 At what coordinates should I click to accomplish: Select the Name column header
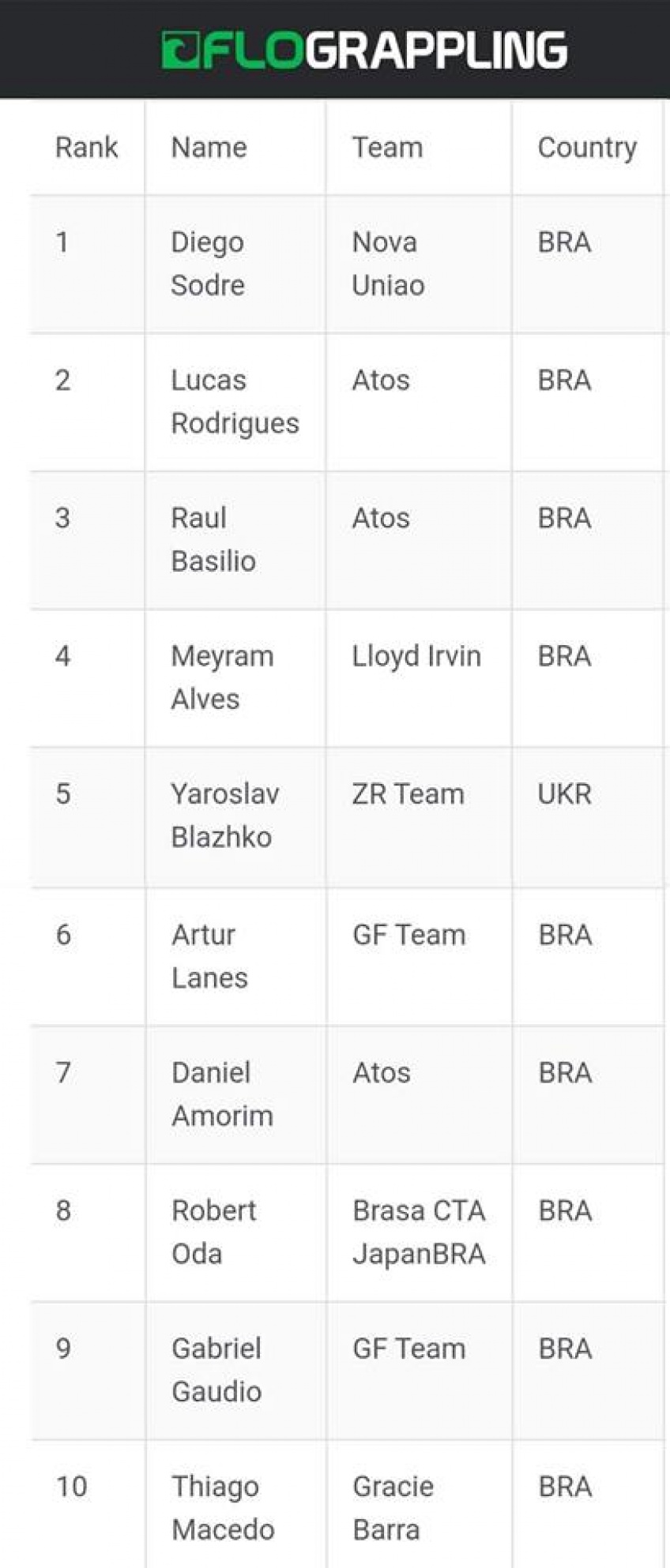click(x=209, y=148)
